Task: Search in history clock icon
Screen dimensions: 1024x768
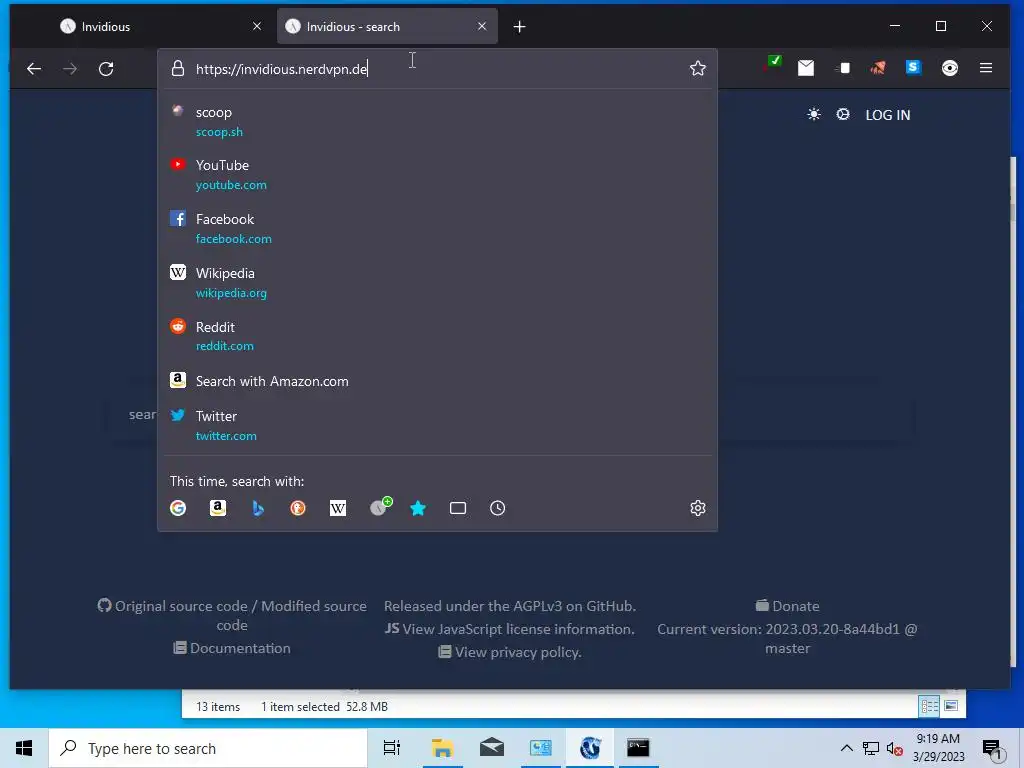Action: pyautogui.click(x=498, y=508)
